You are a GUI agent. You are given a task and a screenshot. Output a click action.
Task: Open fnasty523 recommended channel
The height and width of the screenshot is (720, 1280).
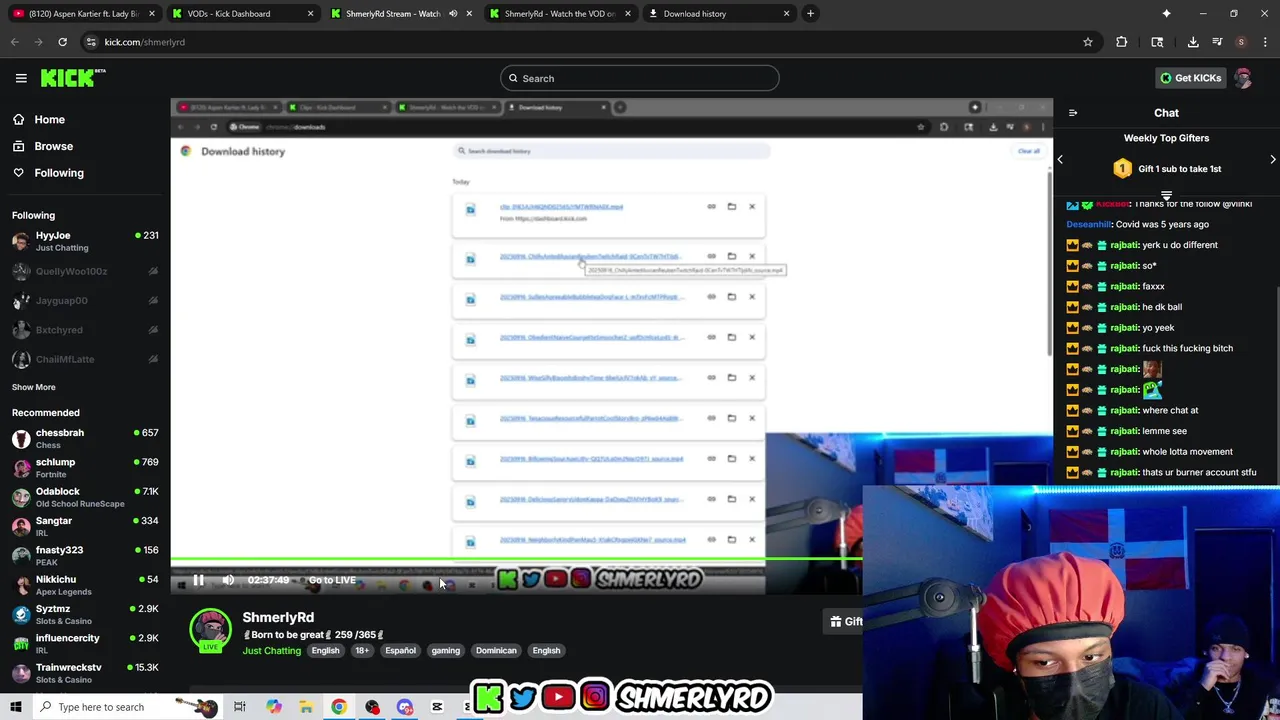(85, 556)
